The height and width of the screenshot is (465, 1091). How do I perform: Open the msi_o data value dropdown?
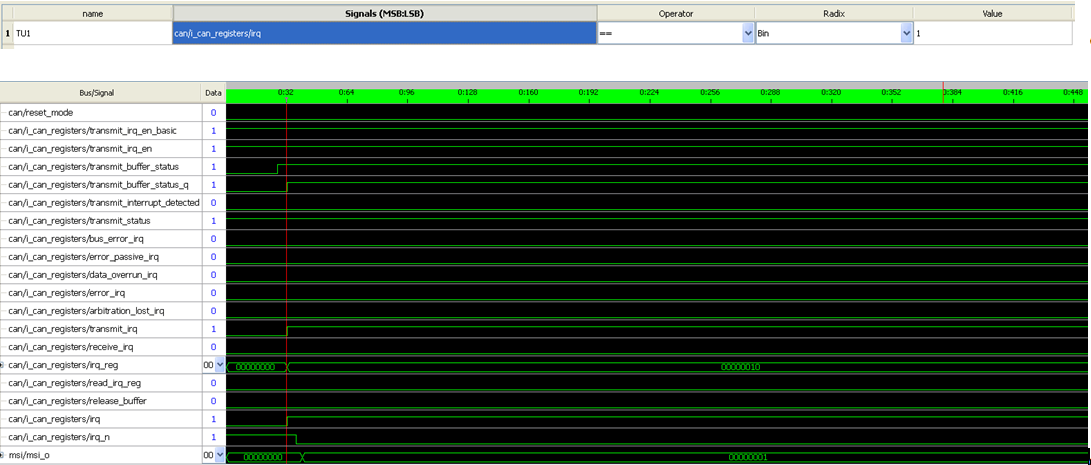click(221, 455)
